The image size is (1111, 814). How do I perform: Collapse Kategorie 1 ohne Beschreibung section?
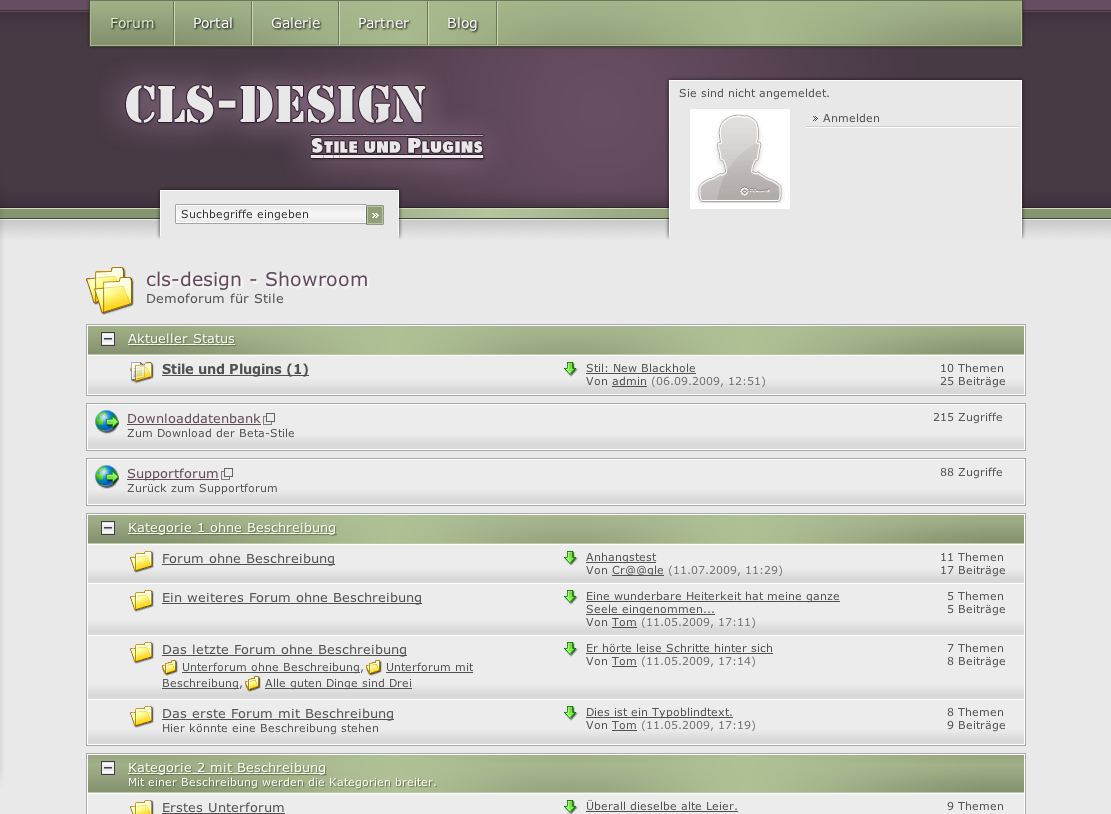click(108, 528)
